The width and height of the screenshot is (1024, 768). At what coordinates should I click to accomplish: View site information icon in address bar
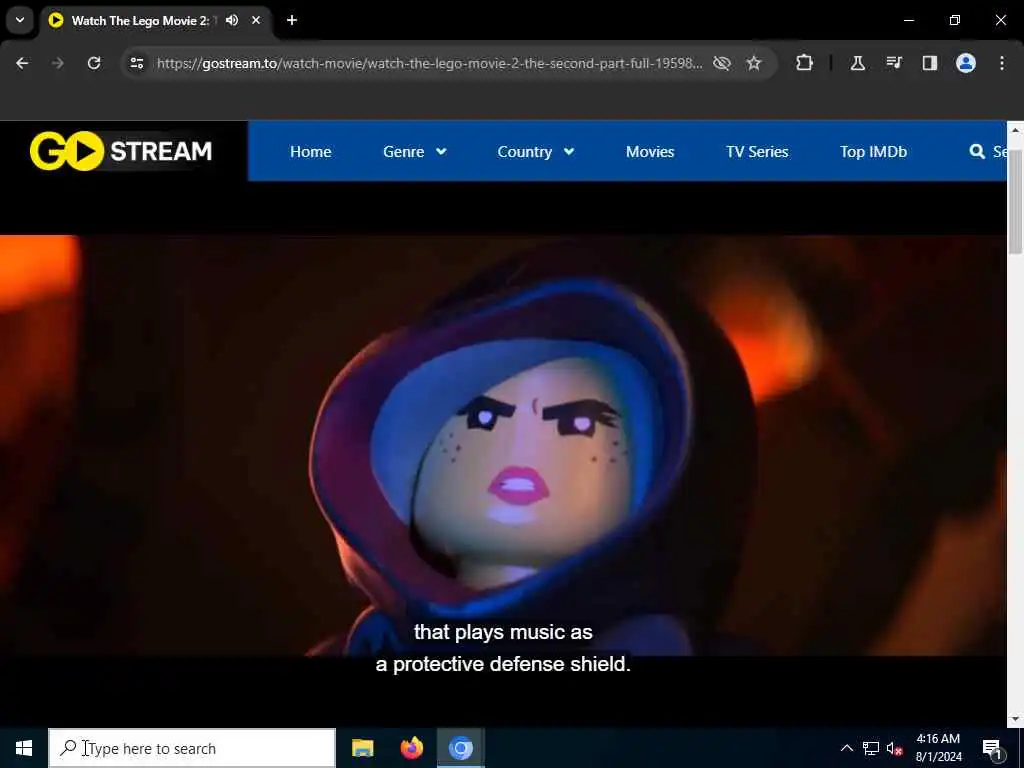point(136,63)
